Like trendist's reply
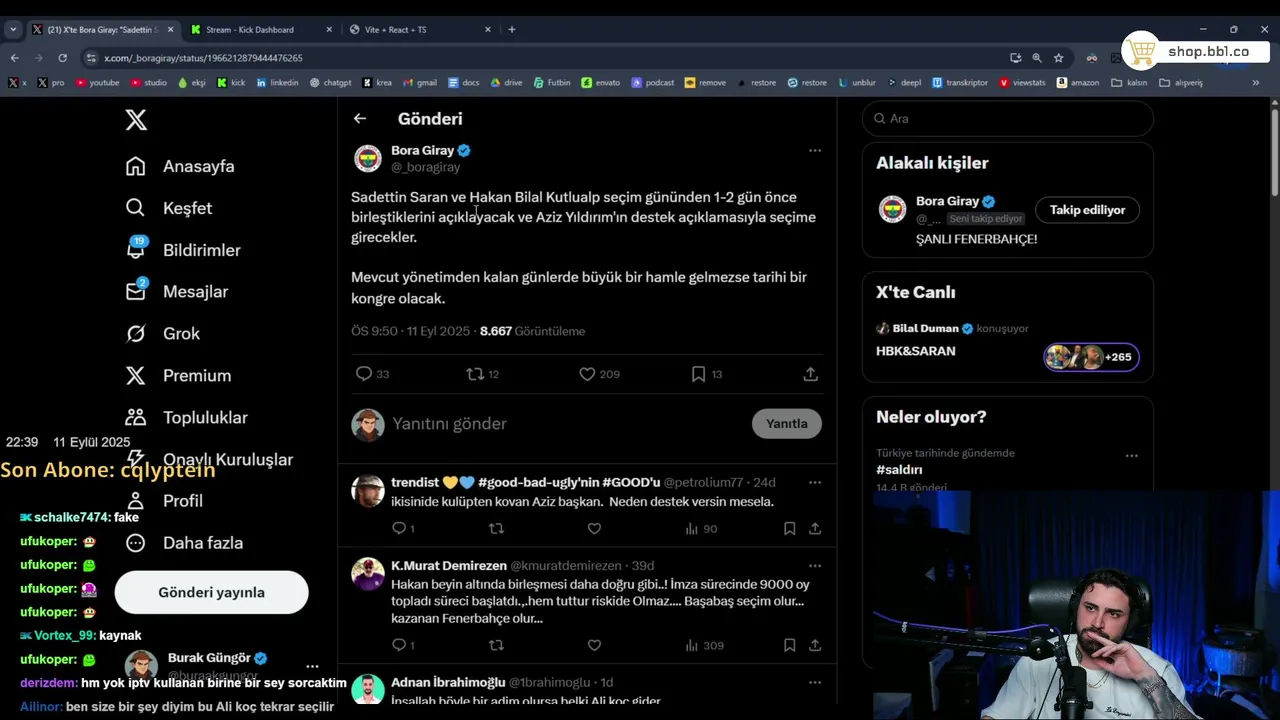 click(594, 528)
